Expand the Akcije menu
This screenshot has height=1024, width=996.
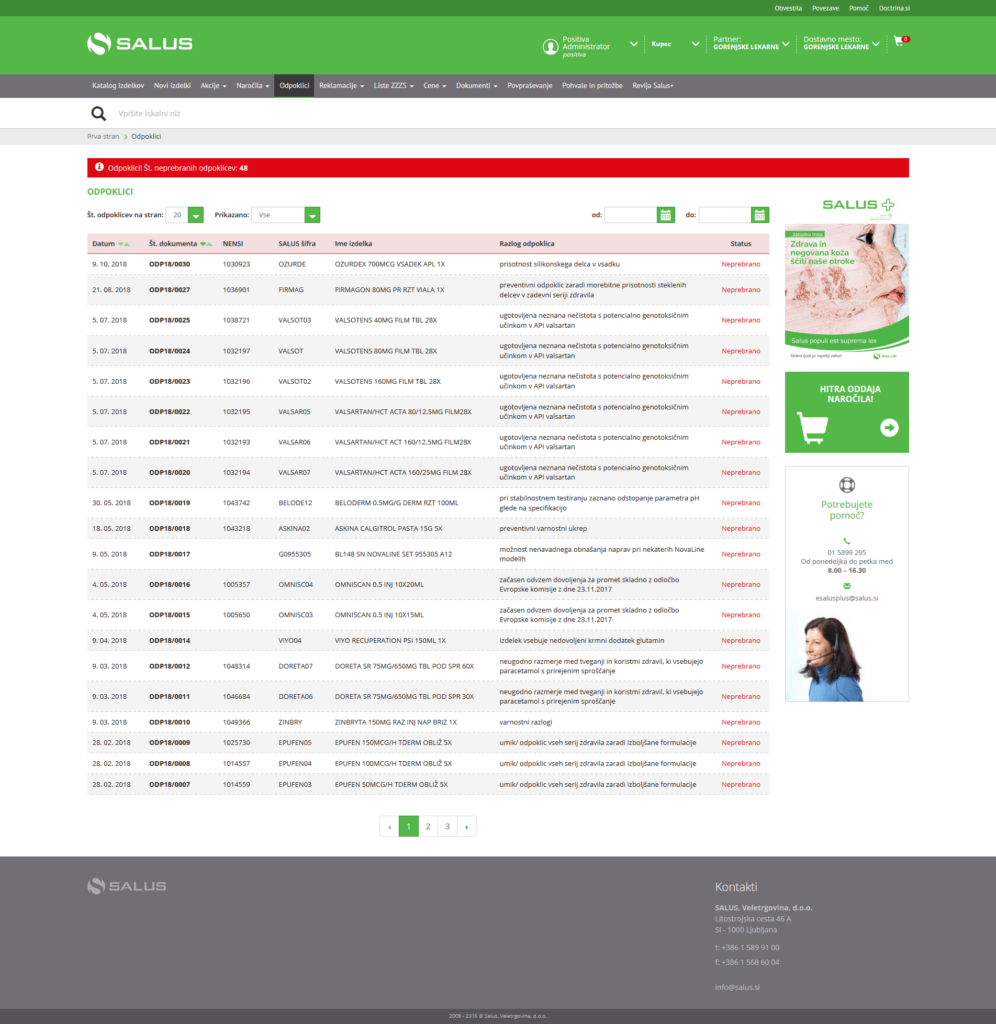click(214, 86)
